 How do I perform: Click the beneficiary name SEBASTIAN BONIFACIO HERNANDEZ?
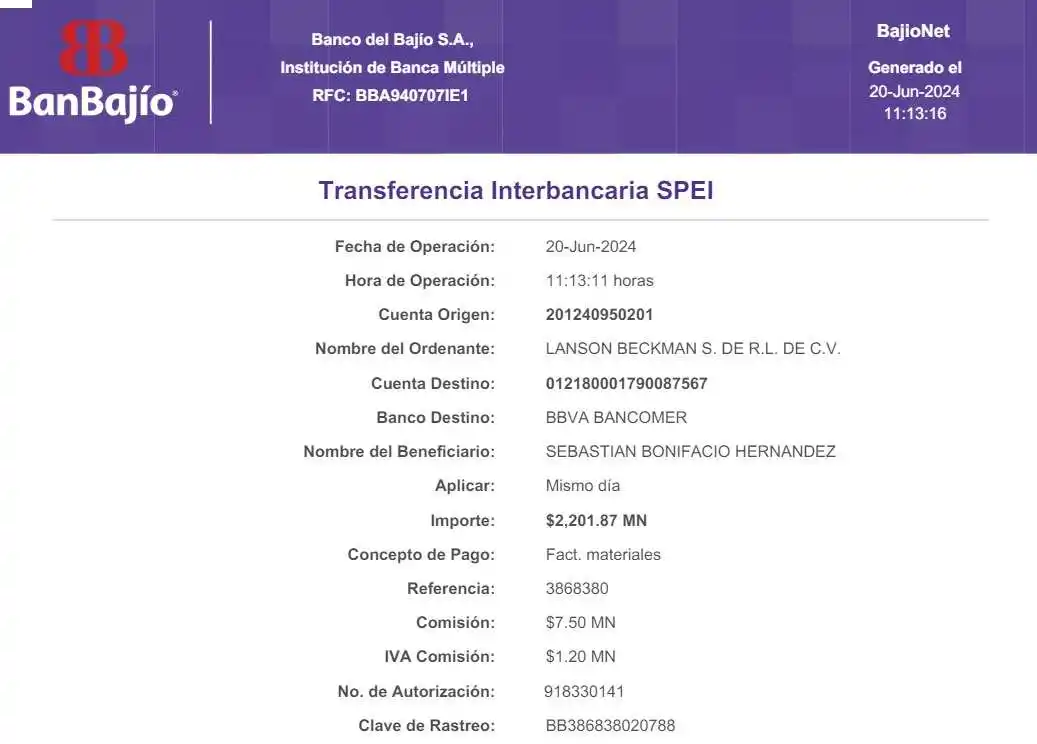click(x=690, y=452)
